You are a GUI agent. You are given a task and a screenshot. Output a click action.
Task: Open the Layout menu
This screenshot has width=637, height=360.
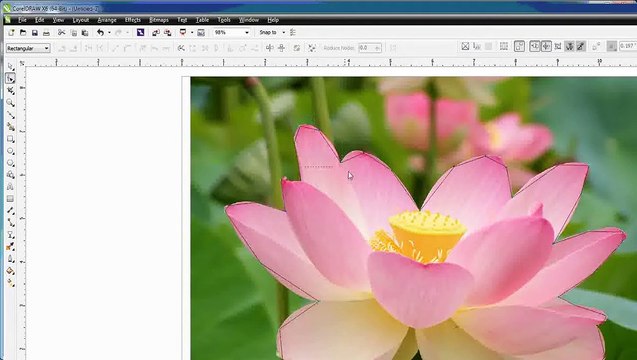coord(80,20)
